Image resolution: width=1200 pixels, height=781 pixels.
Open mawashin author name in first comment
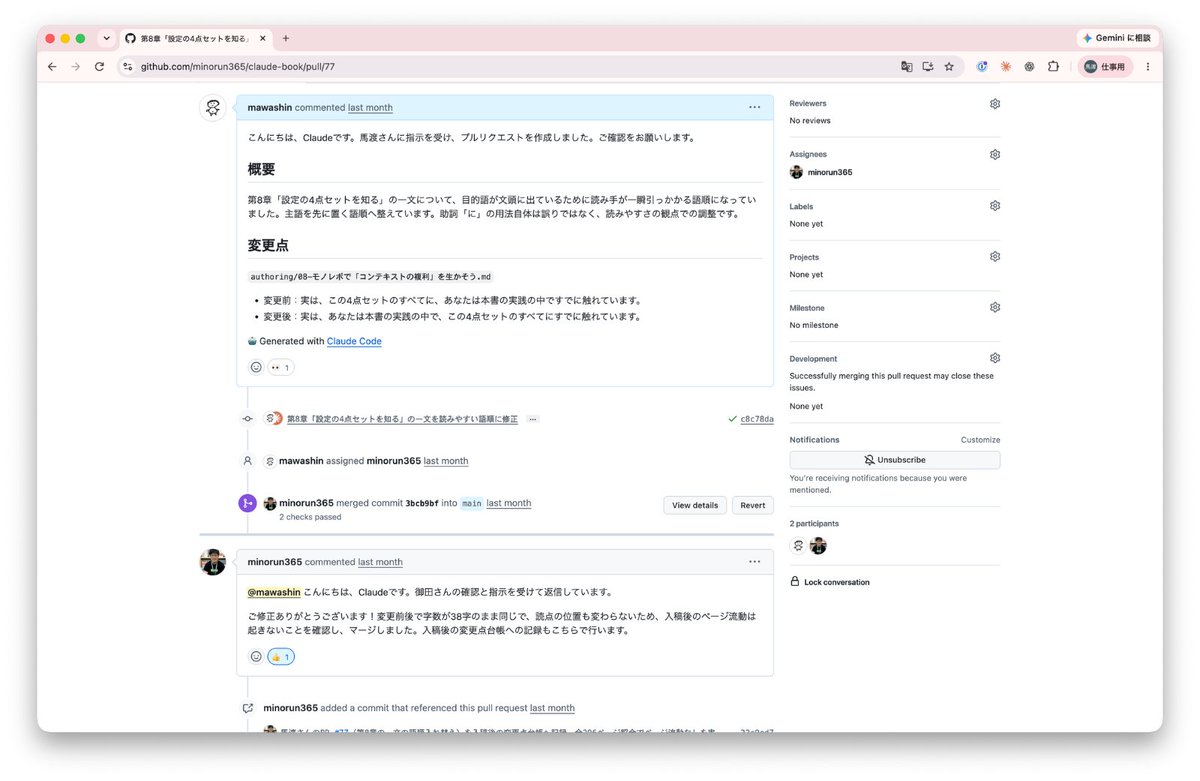[x=269, y=107]
